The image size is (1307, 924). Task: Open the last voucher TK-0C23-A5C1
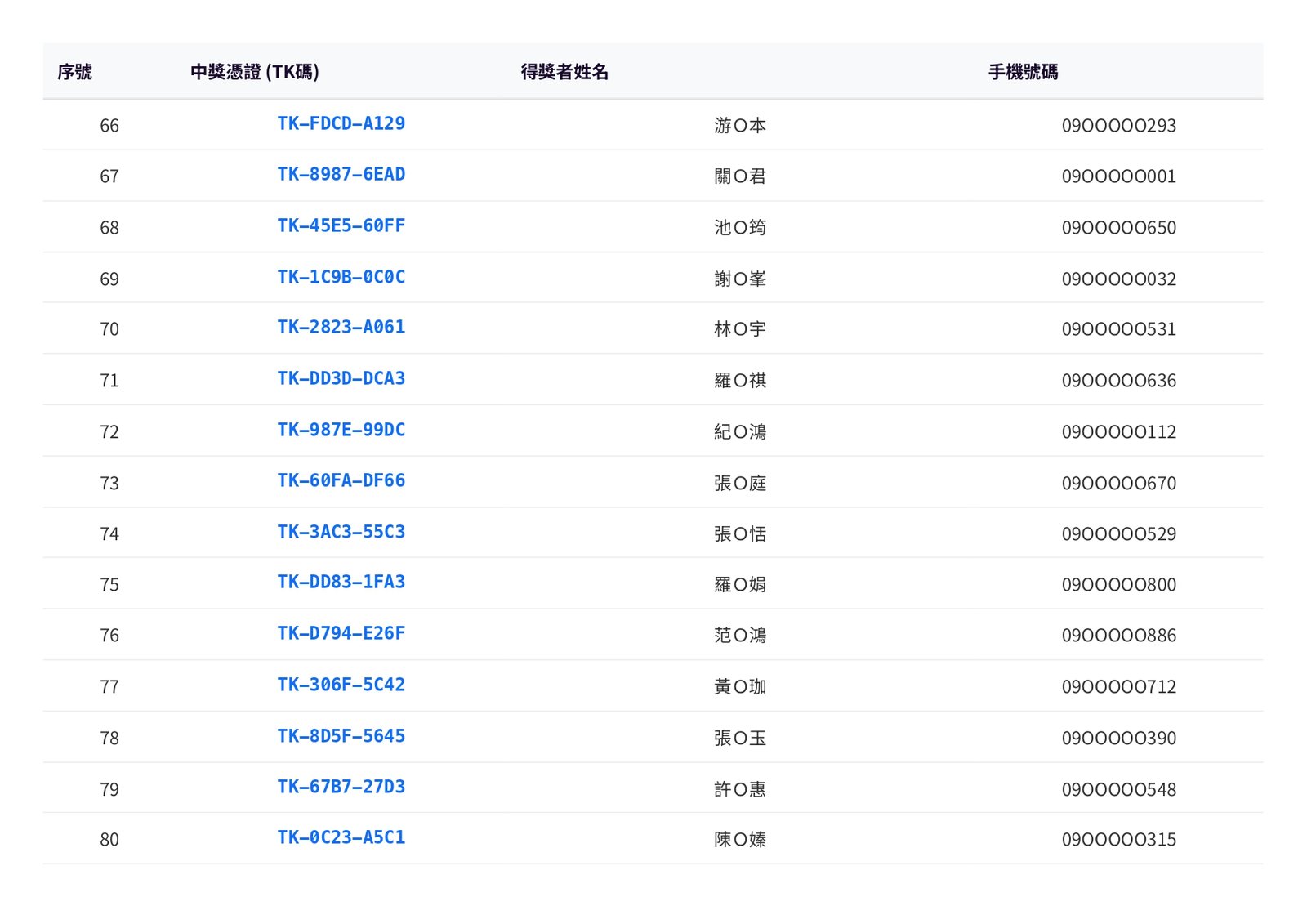pyautogui.click(x=341, y=837)
